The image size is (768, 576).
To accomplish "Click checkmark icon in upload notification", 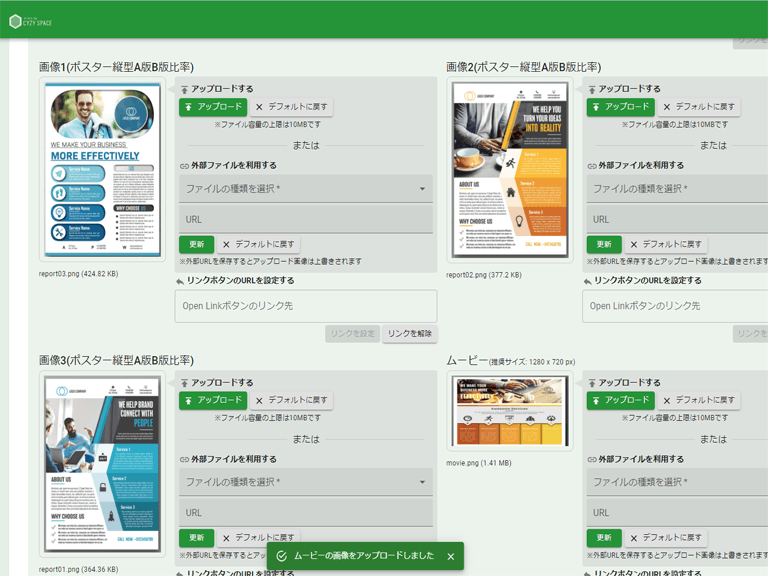I will click(282, 556).
